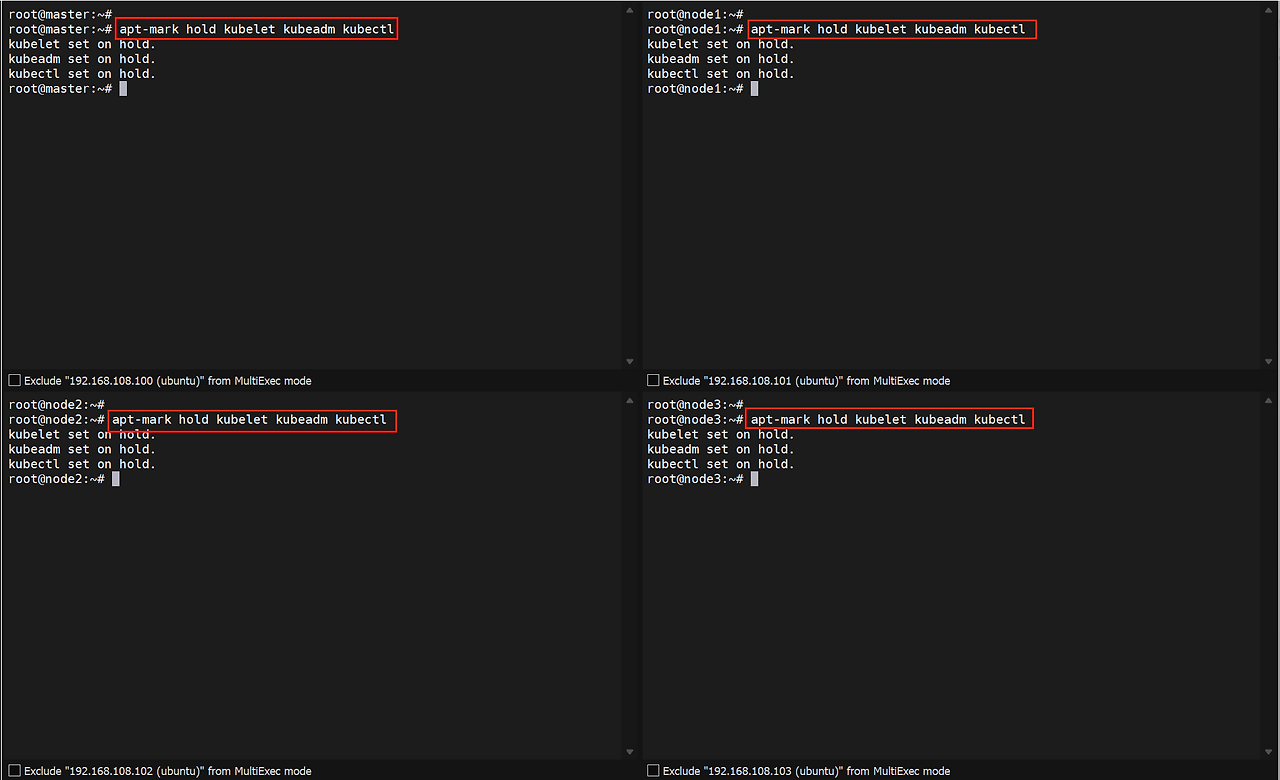Hit scroll-up arrow in node2 terminal

coord(630,402)
